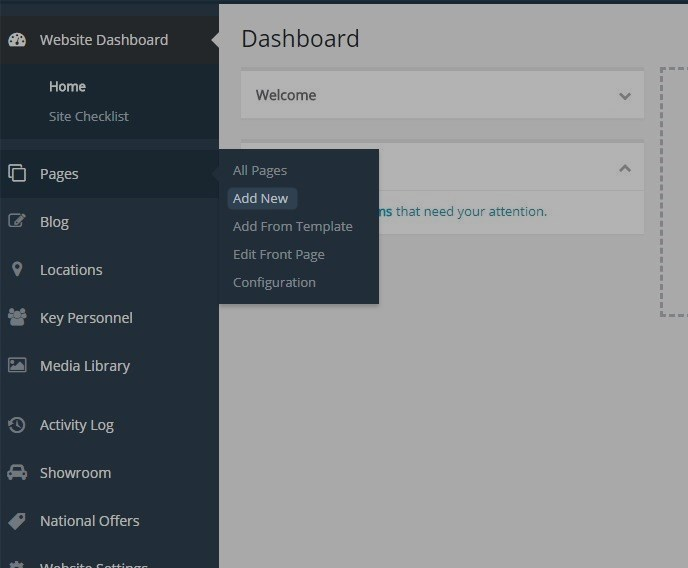This screenshot has width=688, height=568.
Task: Click the Website Dashboard gauge icon
Action: click(17, 40)
